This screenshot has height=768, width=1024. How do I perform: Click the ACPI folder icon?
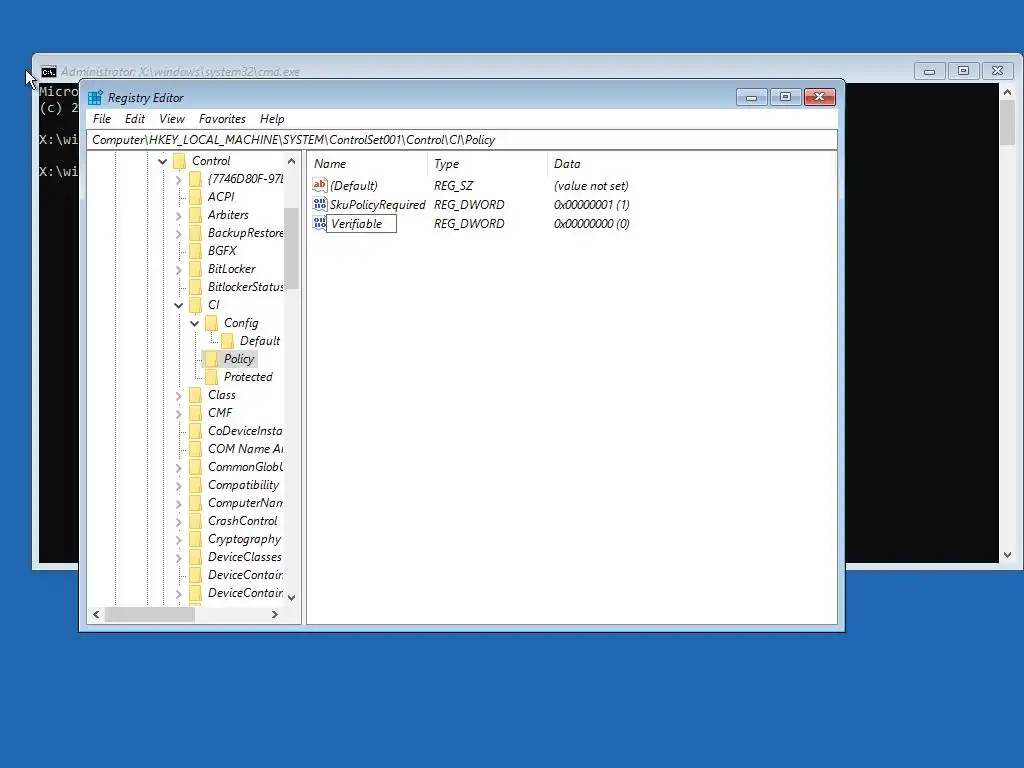point(195,197)
